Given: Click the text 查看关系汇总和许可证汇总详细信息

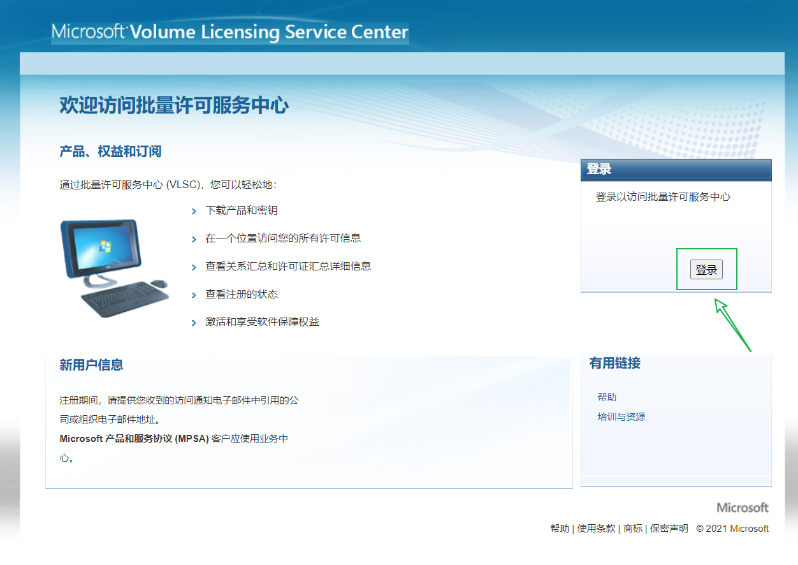Looking at the screenshot, I should [288, 266].
